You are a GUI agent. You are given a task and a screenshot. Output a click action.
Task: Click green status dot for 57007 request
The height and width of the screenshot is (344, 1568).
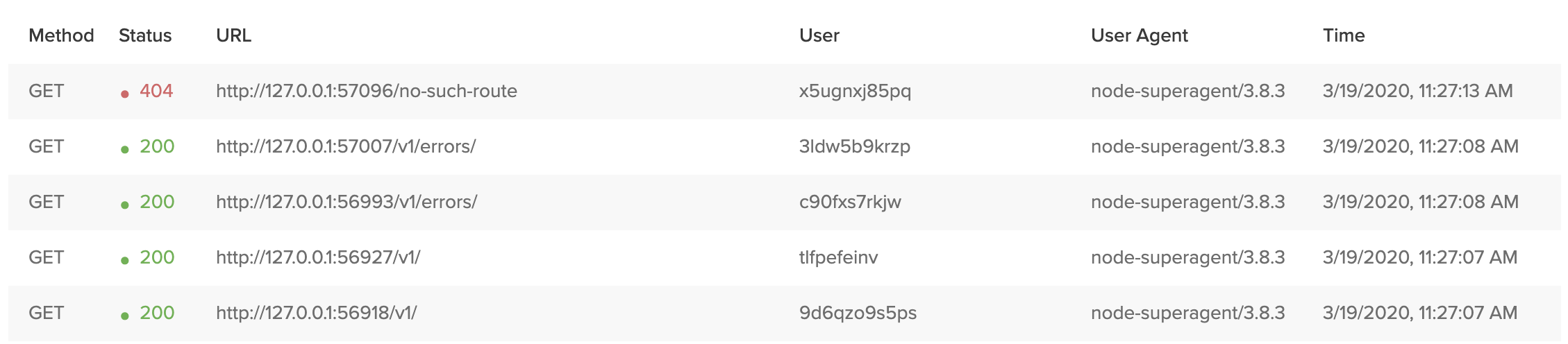coord(125,150)
